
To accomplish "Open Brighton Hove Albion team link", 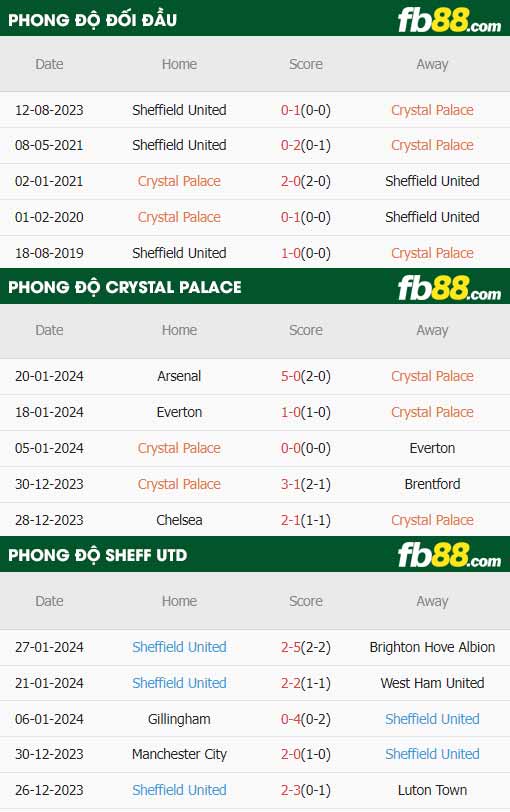I will tap(432, 647).
